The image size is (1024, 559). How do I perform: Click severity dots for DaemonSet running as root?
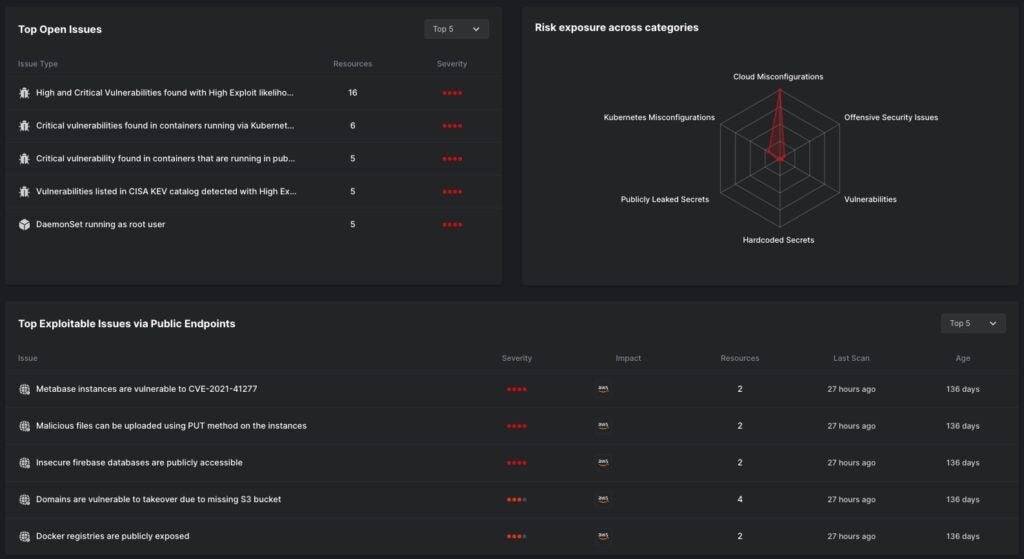point(452,225)
